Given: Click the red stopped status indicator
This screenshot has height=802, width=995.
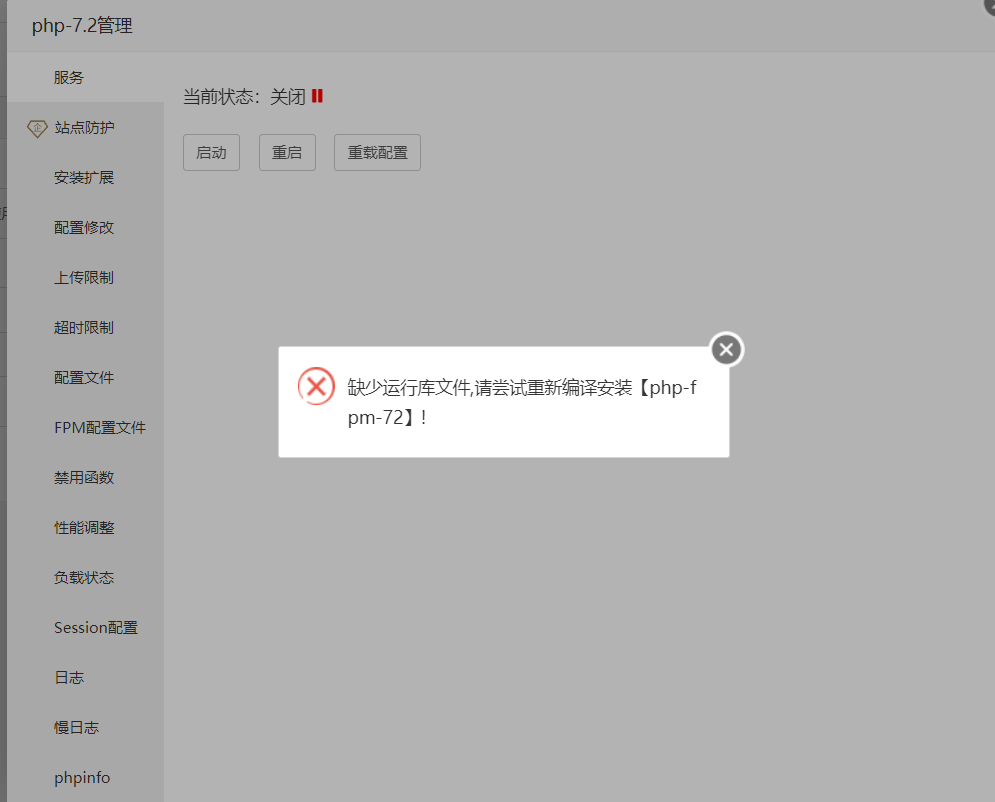Looking at the screenshot, I should pyautogui.click(x=317, y=96).
